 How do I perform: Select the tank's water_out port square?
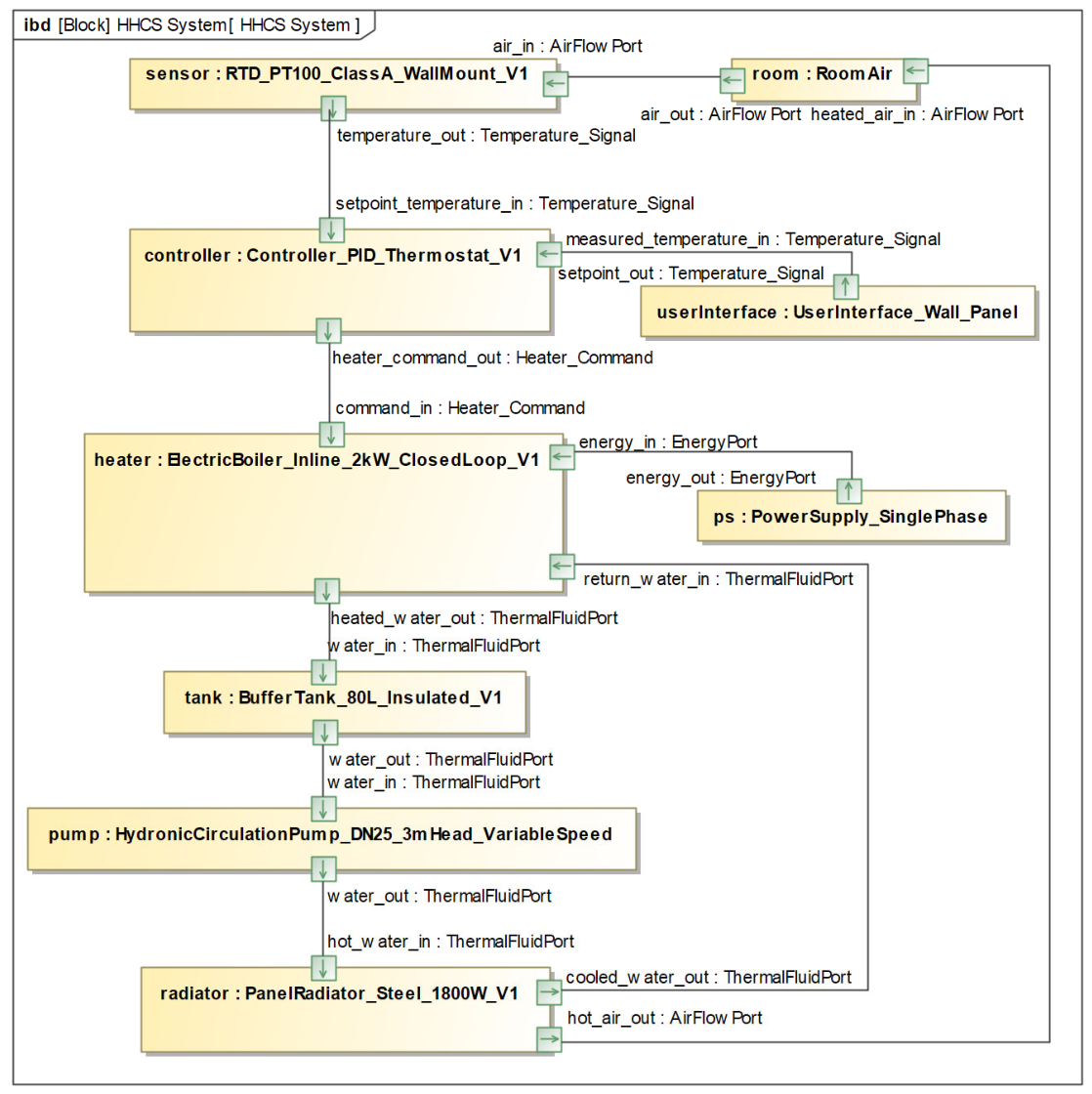click(324, 733)
